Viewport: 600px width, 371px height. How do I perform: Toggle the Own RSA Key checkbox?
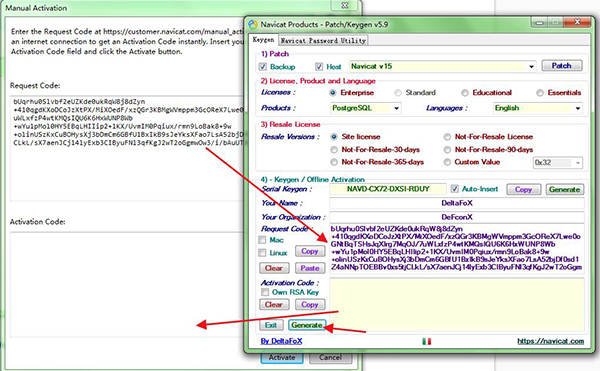click(265, 292)
